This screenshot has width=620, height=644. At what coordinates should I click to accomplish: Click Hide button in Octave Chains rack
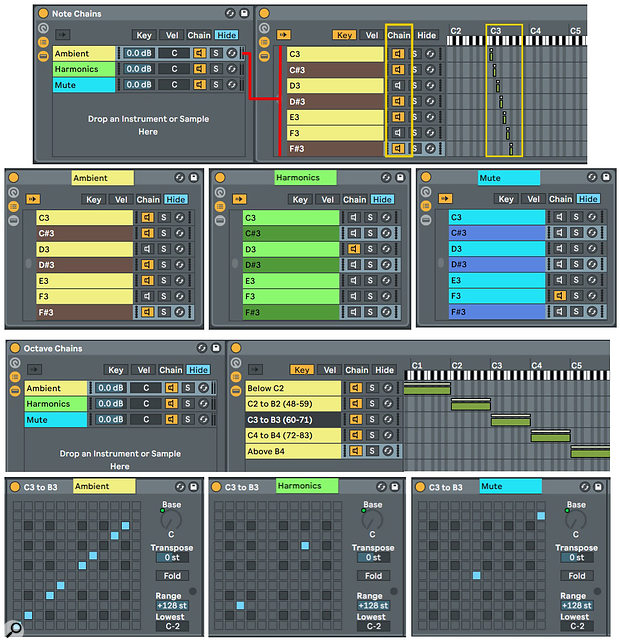(x=198, y=370)
